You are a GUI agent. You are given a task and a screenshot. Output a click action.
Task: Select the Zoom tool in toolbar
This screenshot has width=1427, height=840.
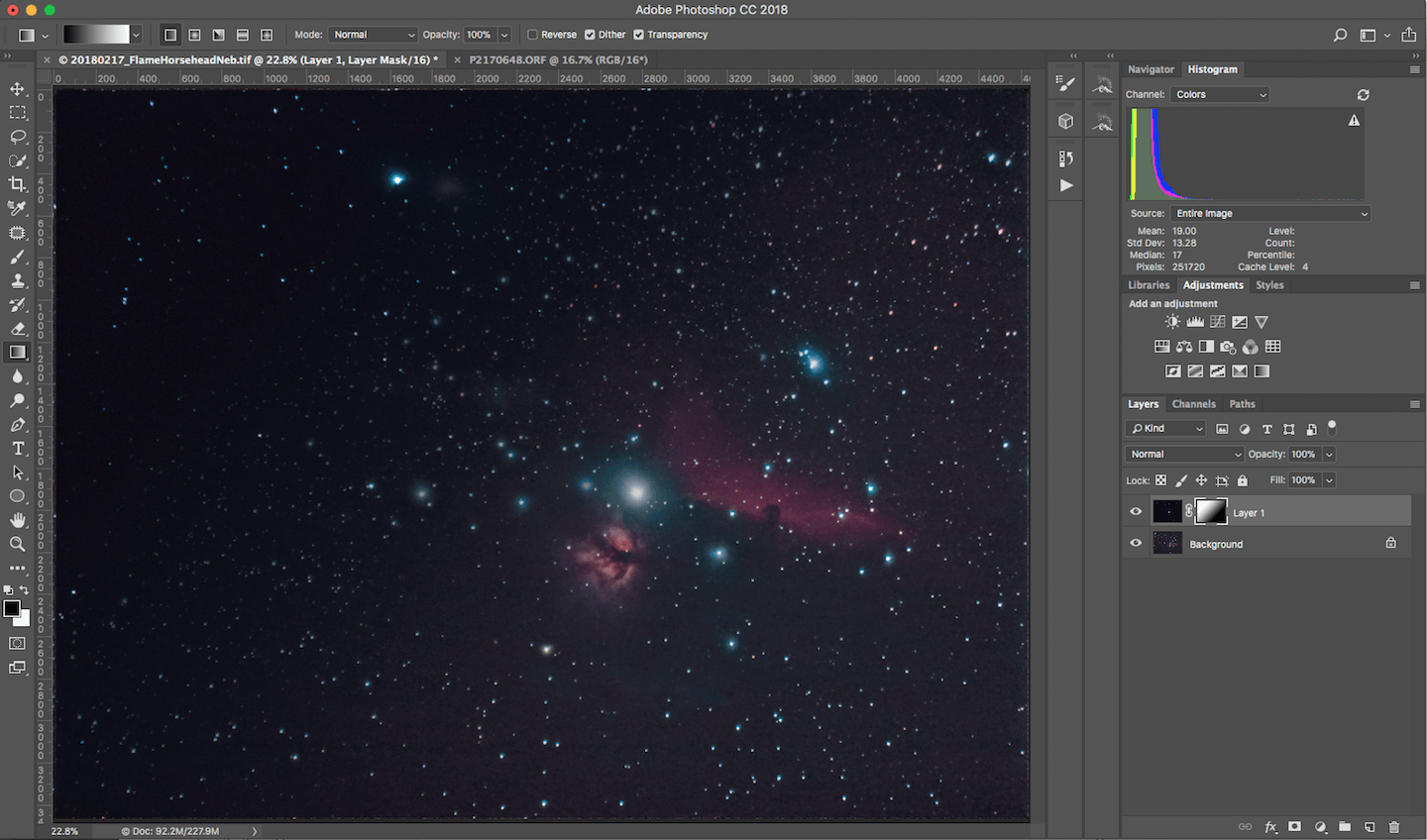18,544
